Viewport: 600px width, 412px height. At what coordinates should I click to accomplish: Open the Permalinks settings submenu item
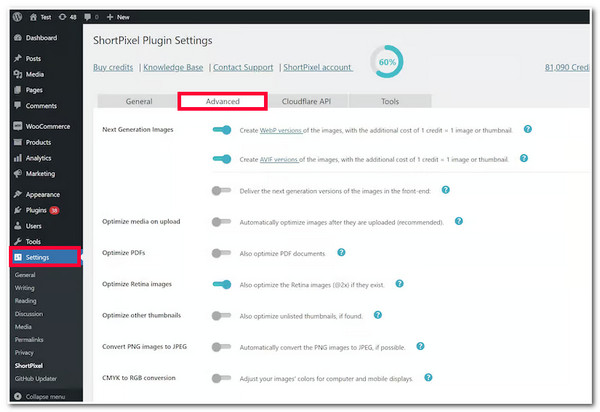[x=29, y=340]
